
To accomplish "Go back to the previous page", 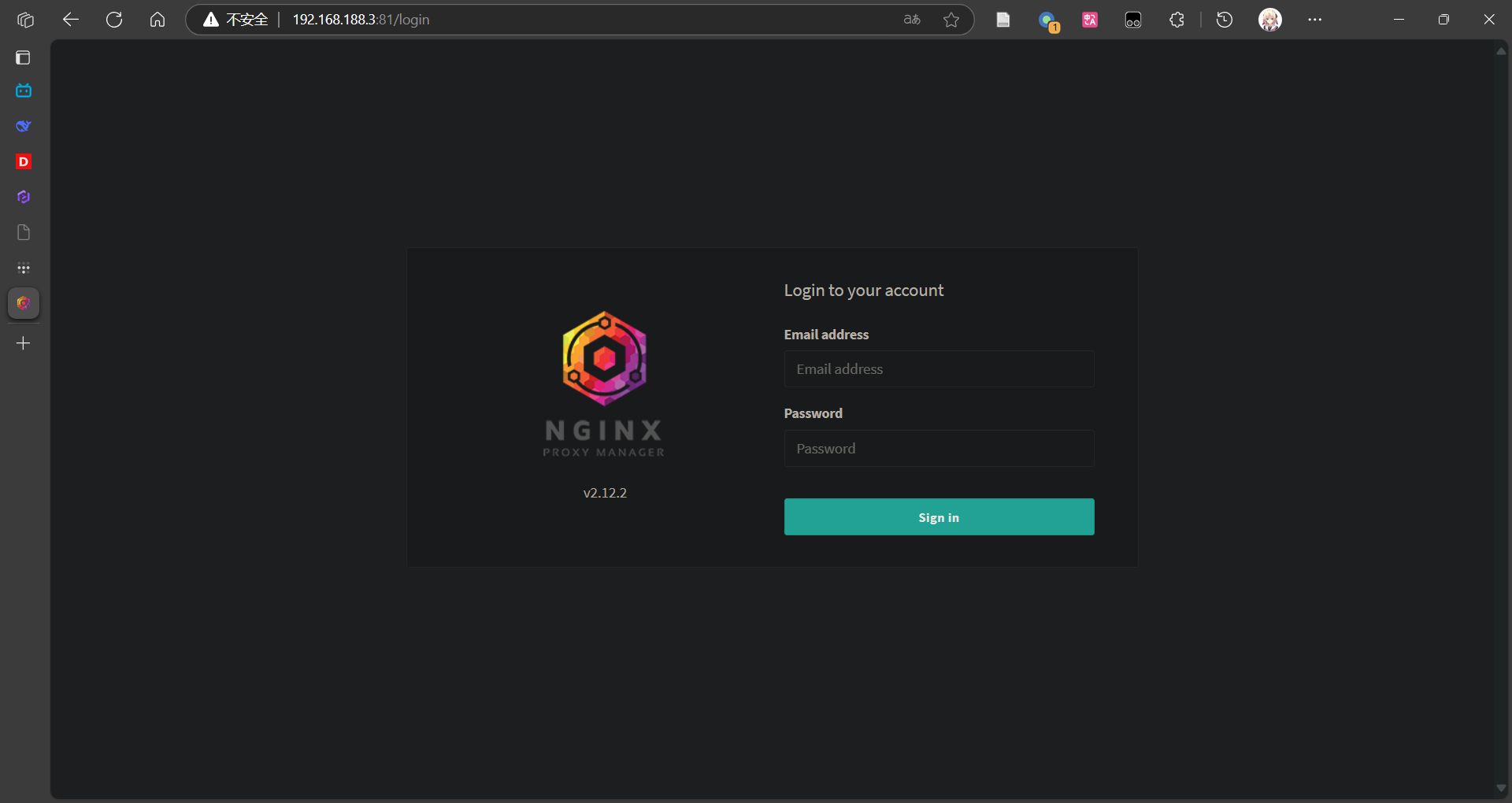I will tap(71, 20).
